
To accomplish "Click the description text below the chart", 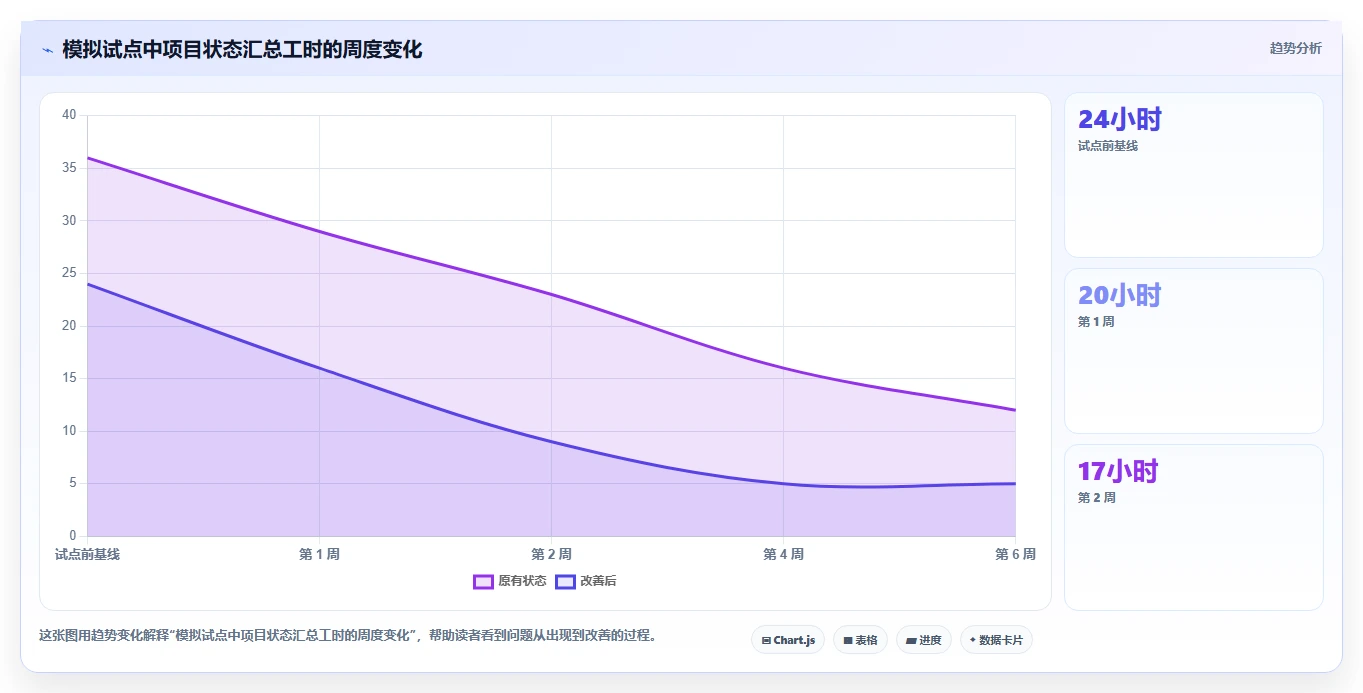I will point(348,635).
